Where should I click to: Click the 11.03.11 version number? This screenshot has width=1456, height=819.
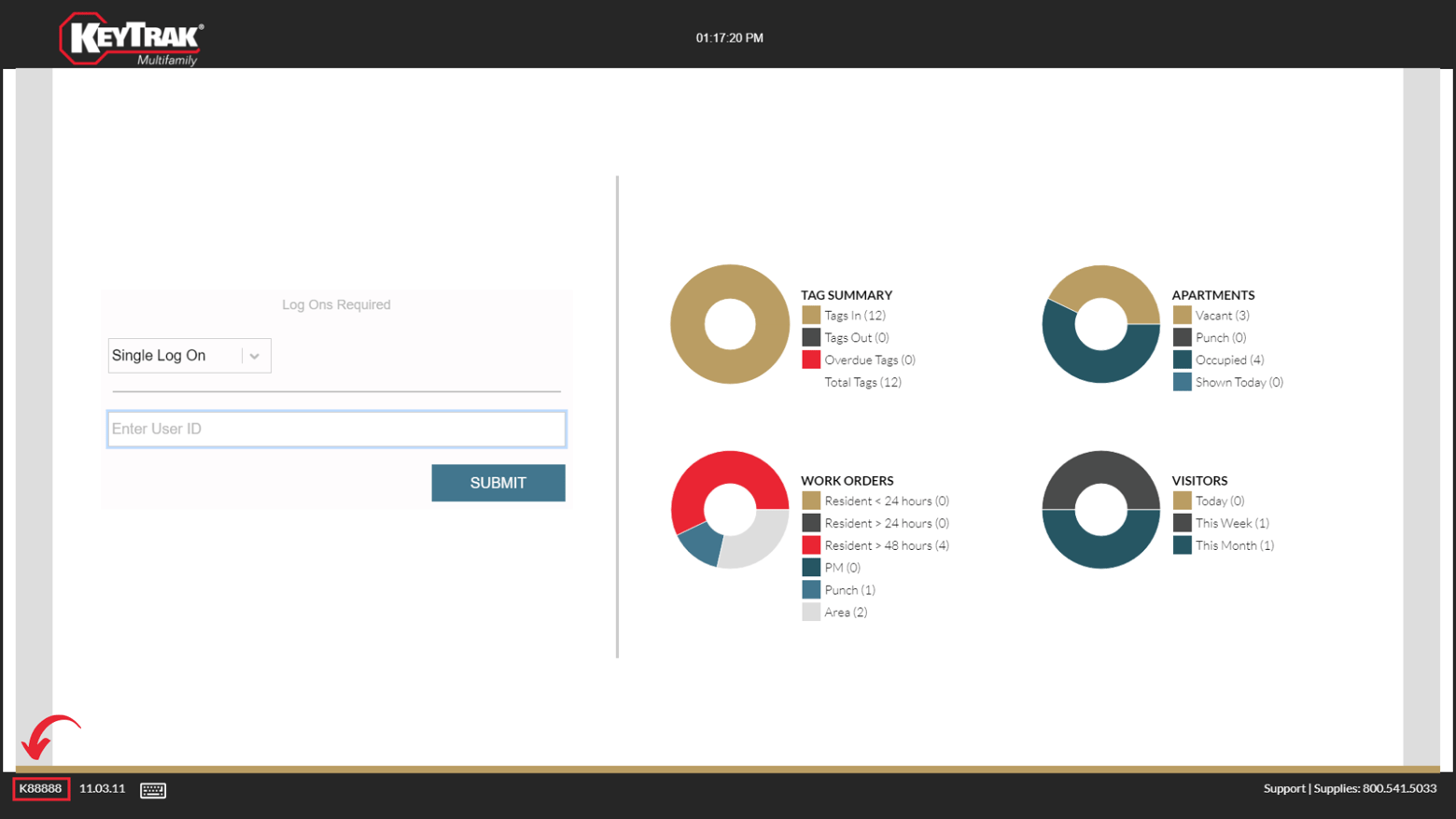pyautogui.click(x=101, y=788)
